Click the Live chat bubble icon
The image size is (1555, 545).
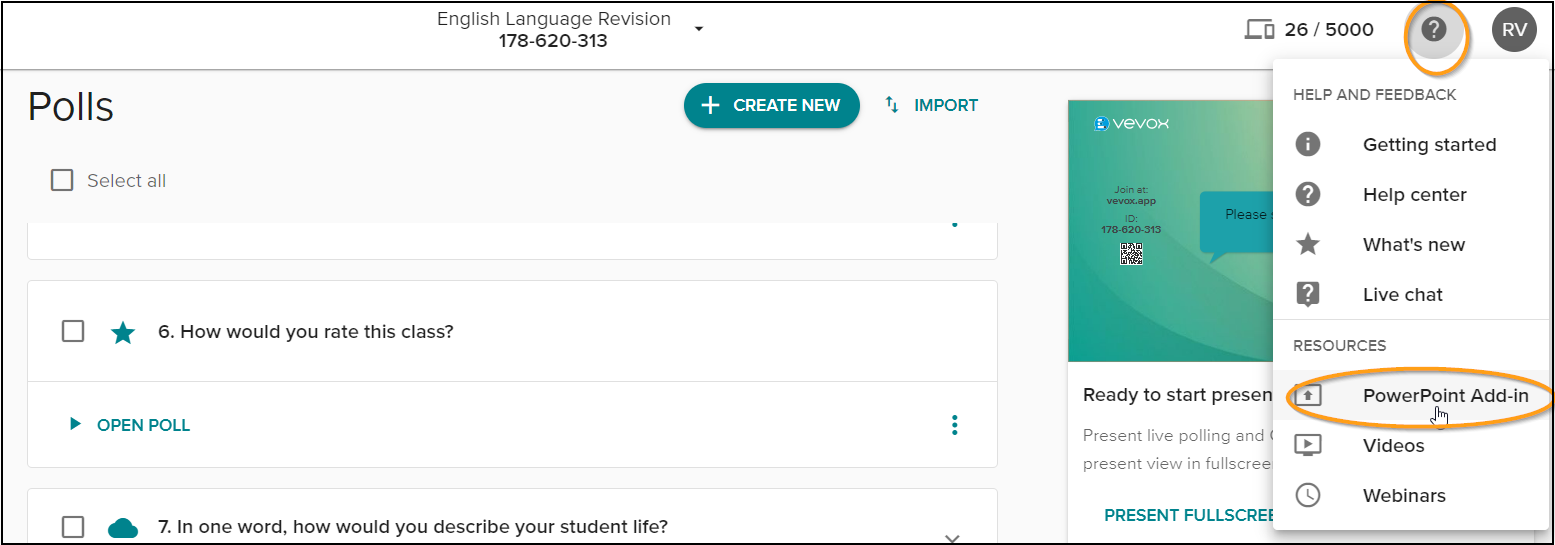pos(1308,294)
